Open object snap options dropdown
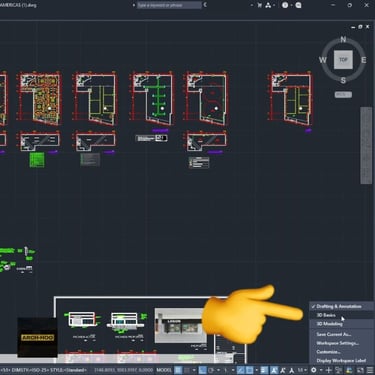375x375 pixels. (x=256, y=370)
